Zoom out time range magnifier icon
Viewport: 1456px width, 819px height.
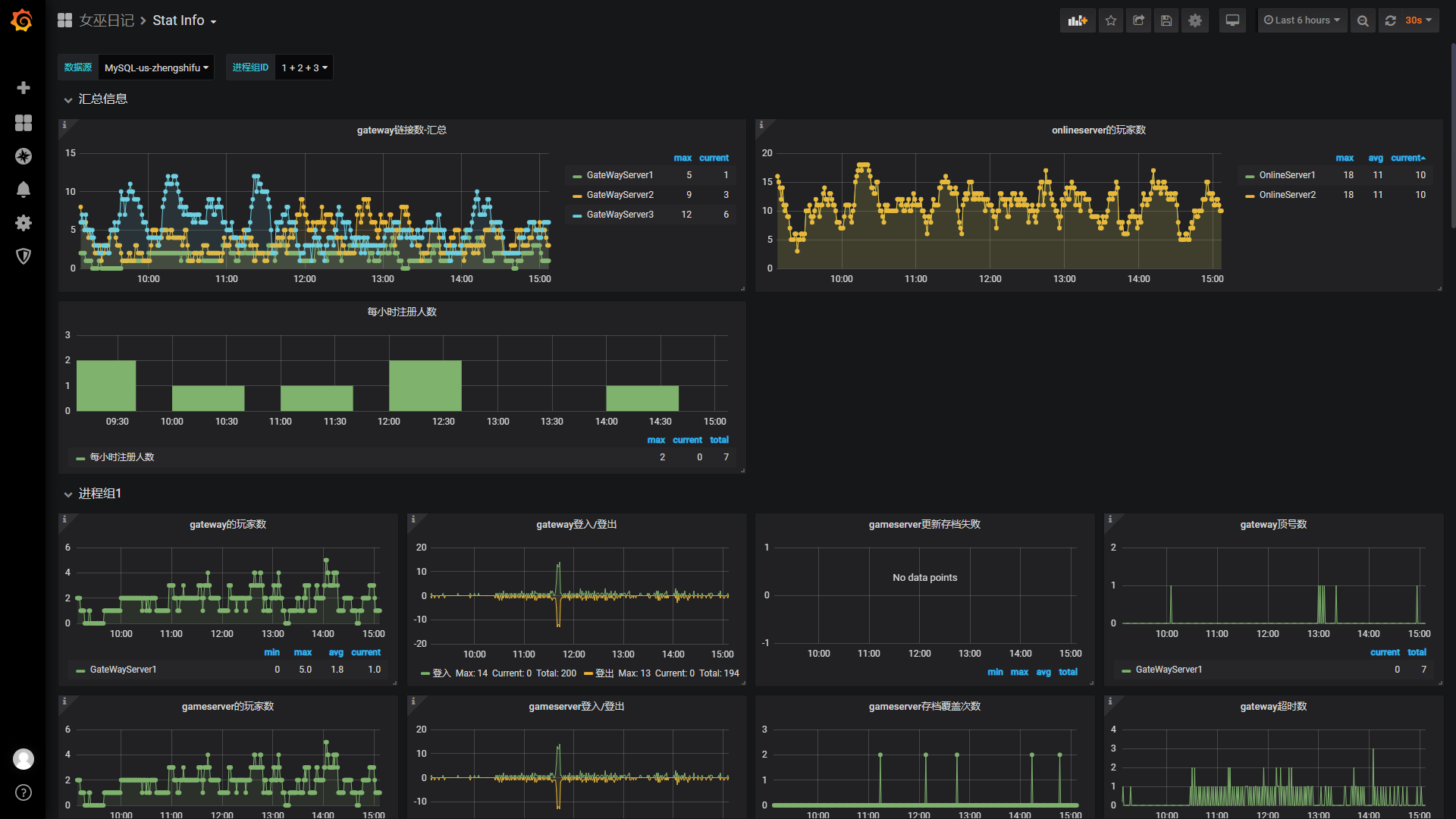click(1363, 20)
